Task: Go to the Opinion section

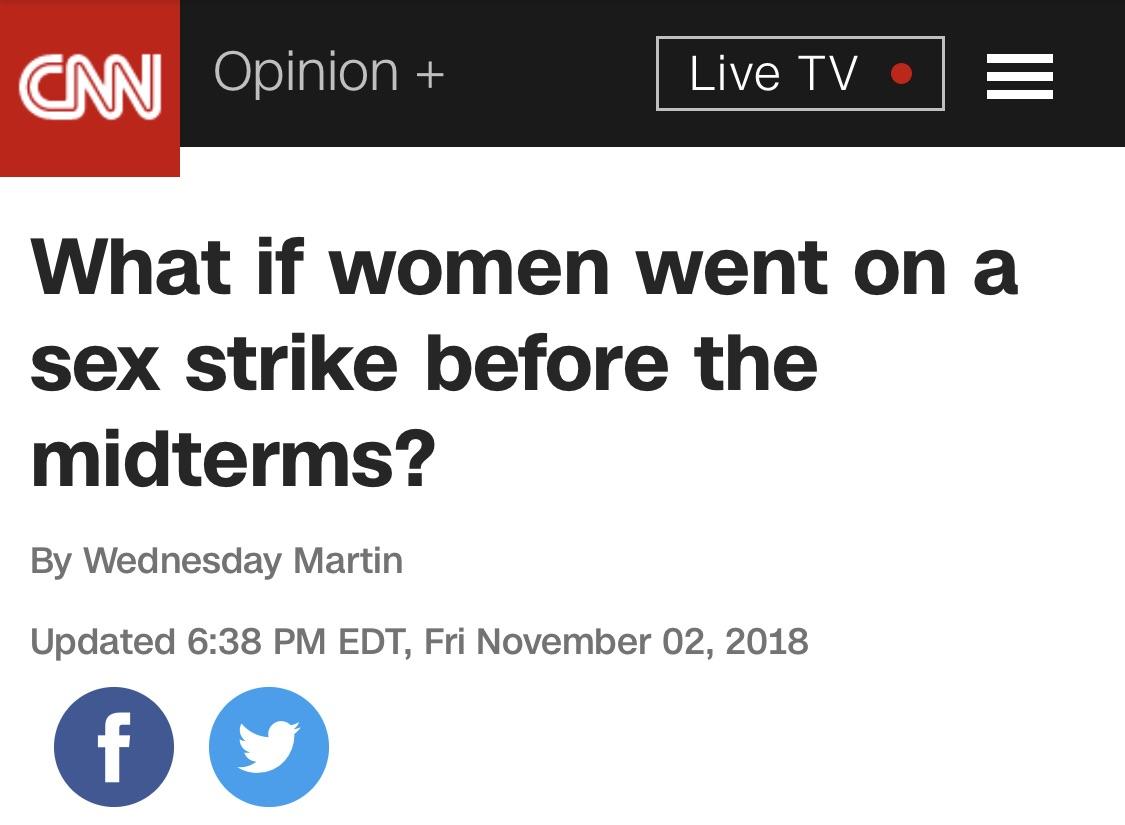Action: point(306,73)
